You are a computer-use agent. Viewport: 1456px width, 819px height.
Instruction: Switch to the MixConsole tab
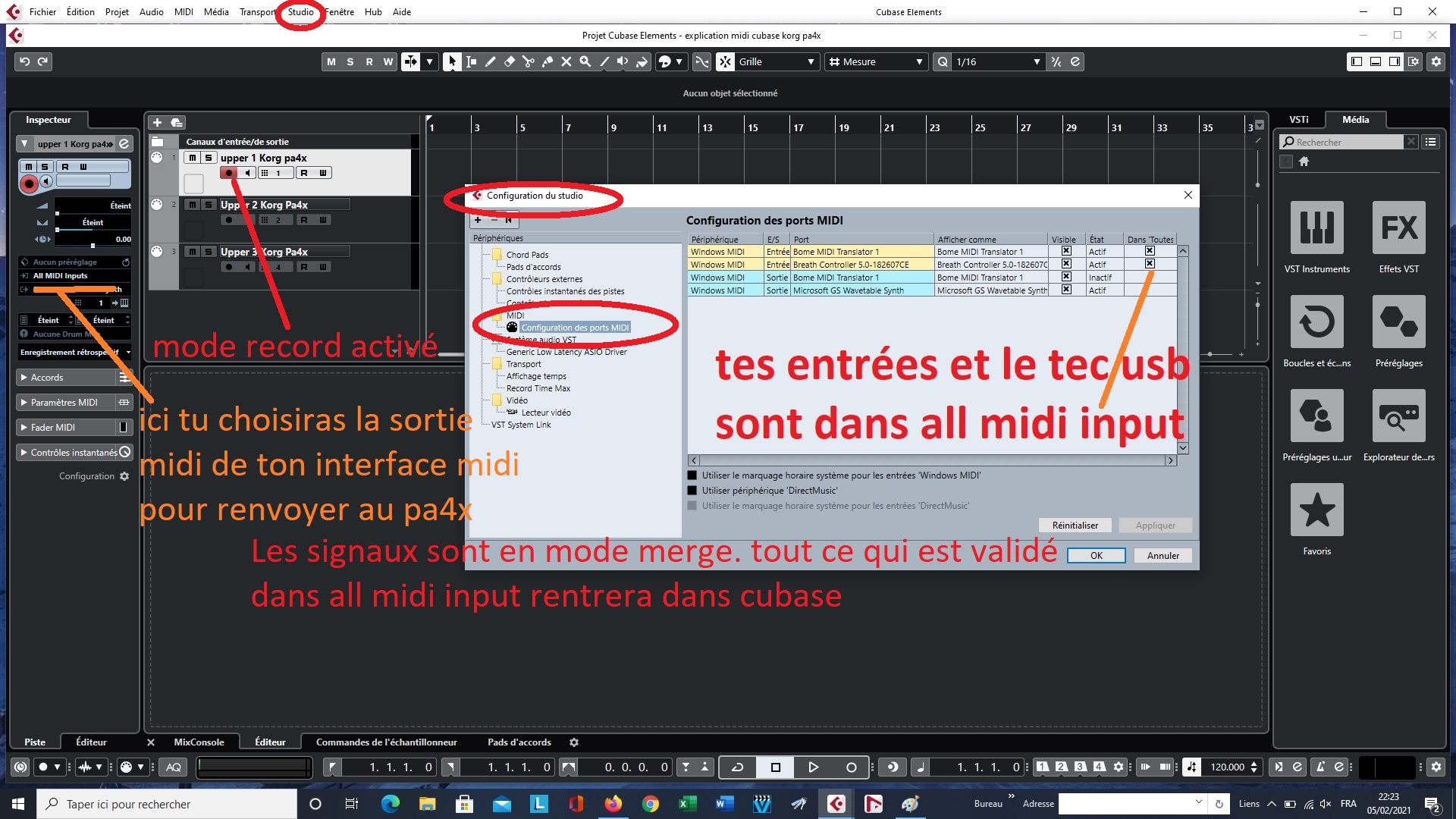[198, 742]
